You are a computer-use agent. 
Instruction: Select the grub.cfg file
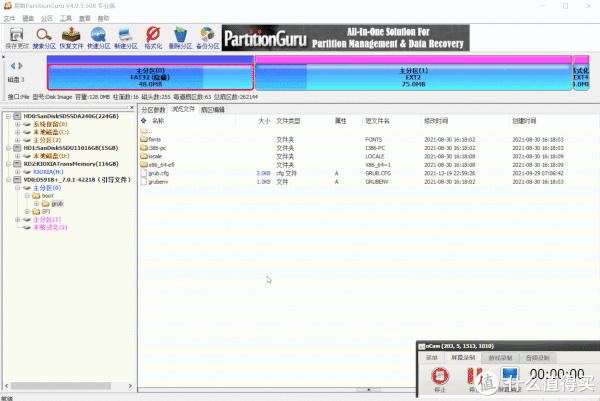[155, 173]
